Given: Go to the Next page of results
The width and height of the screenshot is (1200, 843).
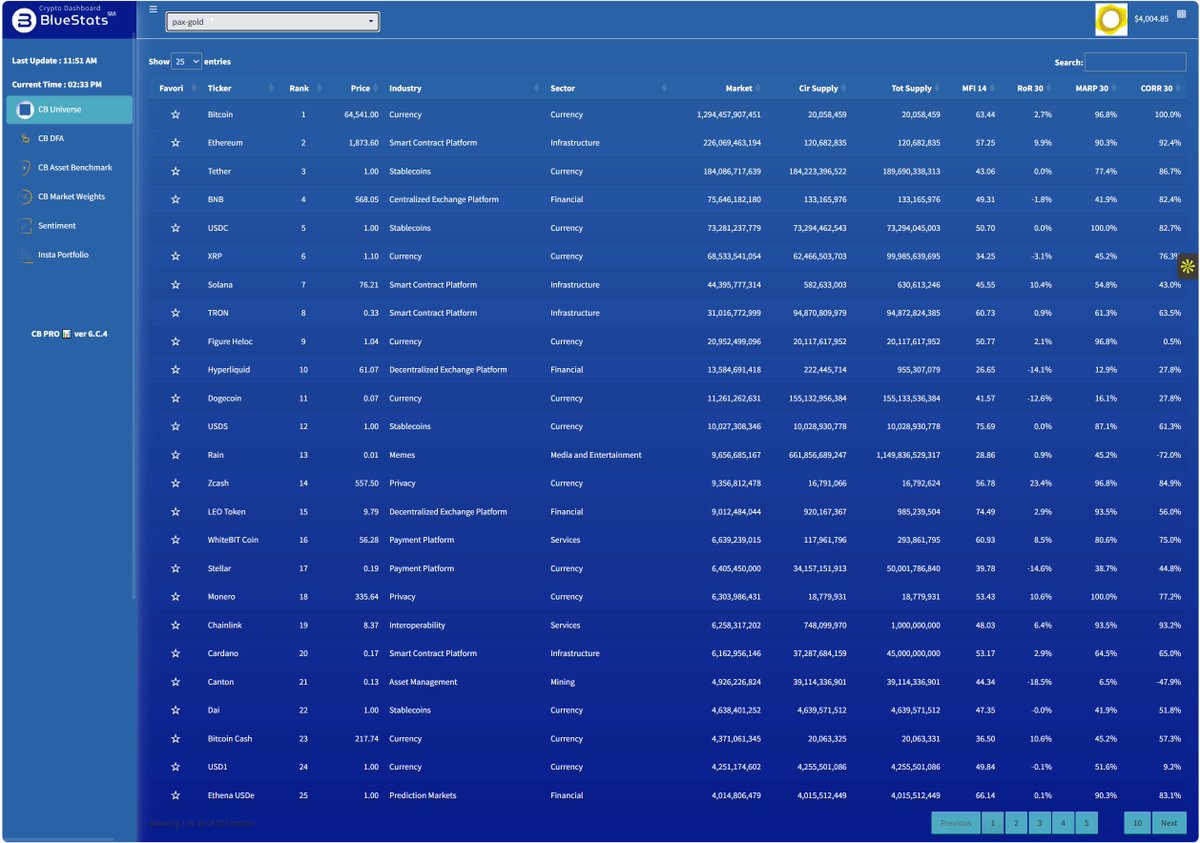Looking at the screenshot, I should [x=1167, y=823].
